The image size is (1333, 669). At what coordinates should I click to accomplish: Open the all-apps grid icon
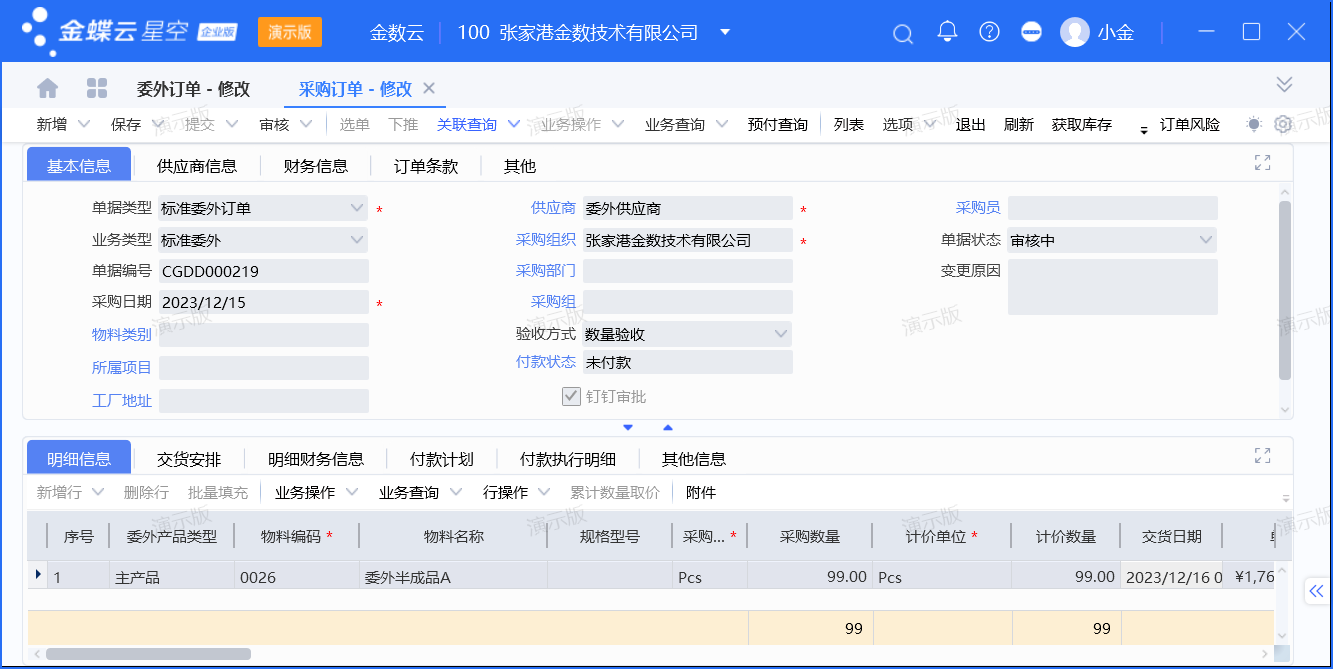click(x=97, y=88)
